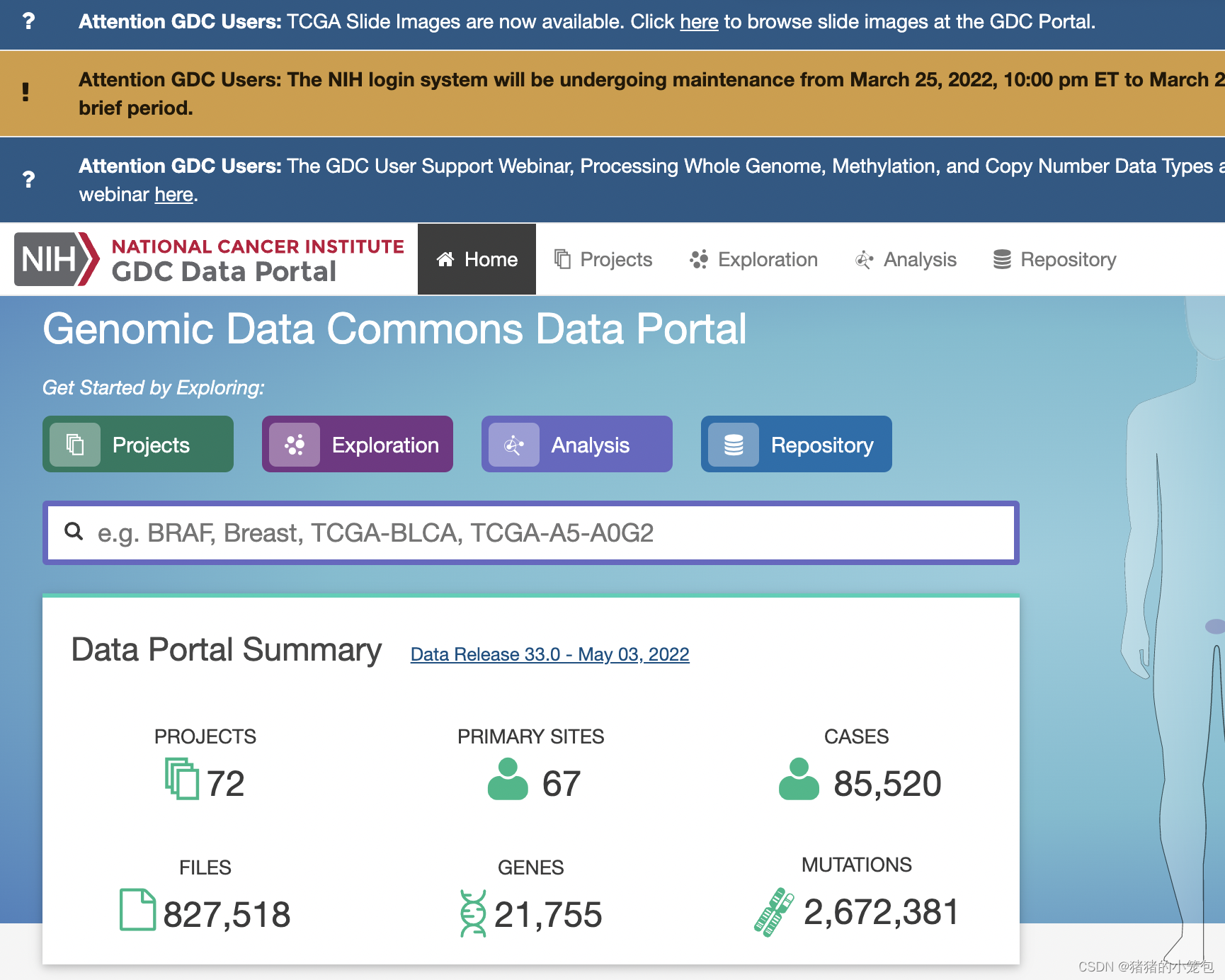This screenshot has width=1225, height=980.
Task: Click the Projects count icon beside 72
Action: click(182, 779)
